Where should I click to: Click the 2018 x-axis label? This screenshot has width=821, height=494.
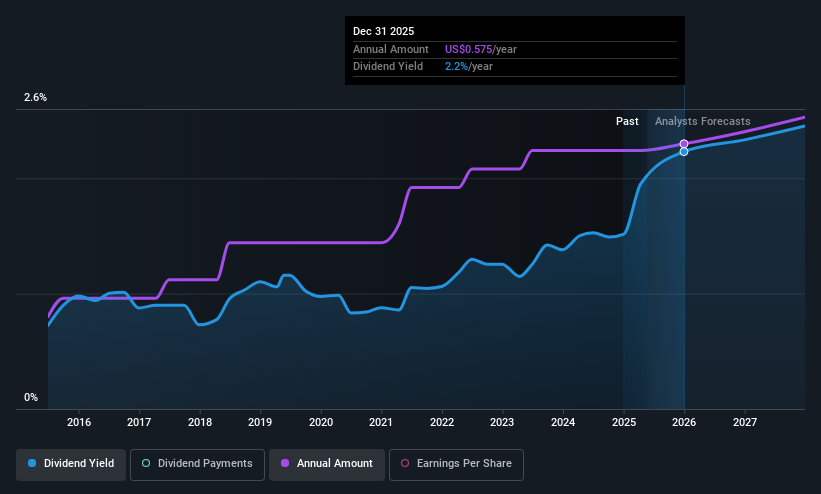[199, 422]
